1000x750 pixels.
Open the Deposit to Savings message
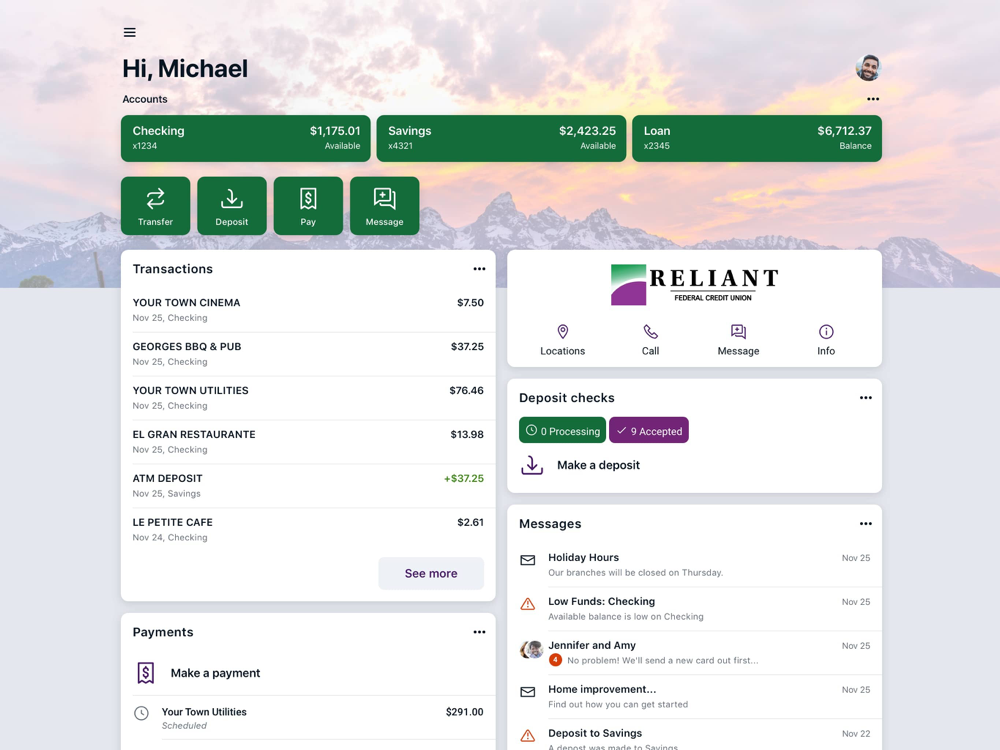695,735
